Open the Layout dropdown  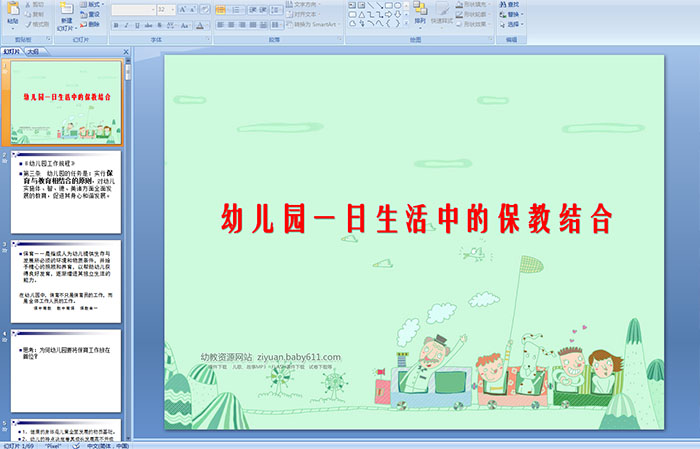[92, 4]
